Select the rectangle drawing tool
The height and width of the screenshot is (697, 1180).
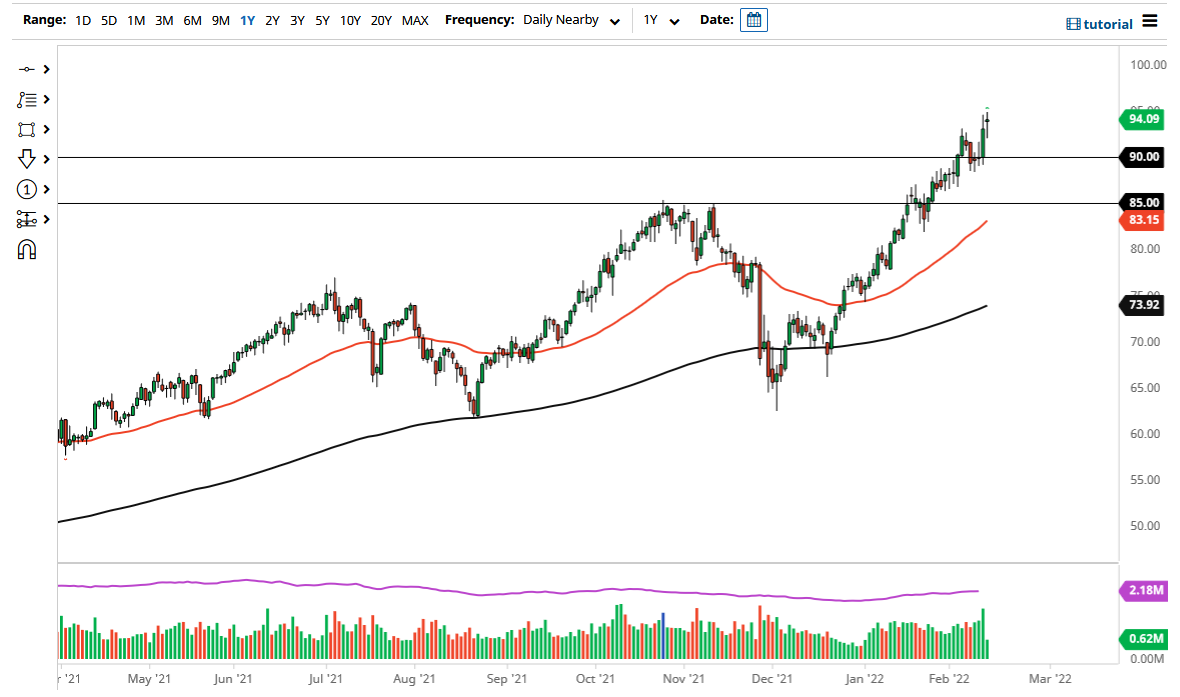(x=25, y=129)
